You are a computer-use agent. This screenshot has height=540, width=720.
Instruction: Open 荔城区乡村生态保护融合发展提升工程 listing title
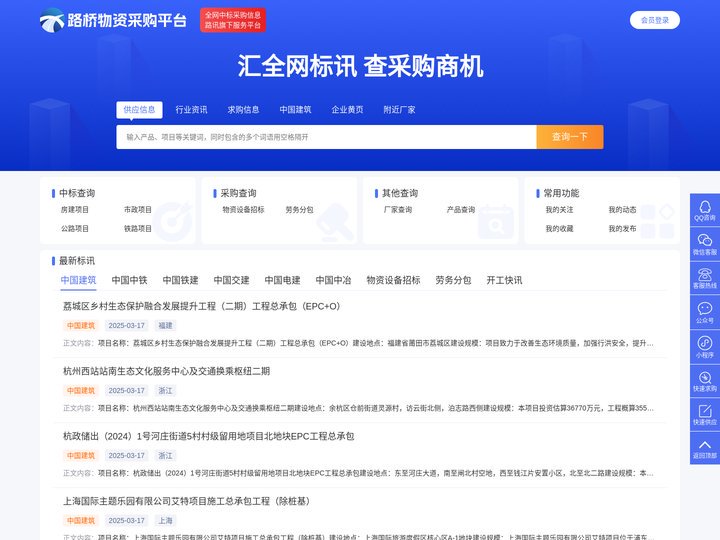click(202, 306)
